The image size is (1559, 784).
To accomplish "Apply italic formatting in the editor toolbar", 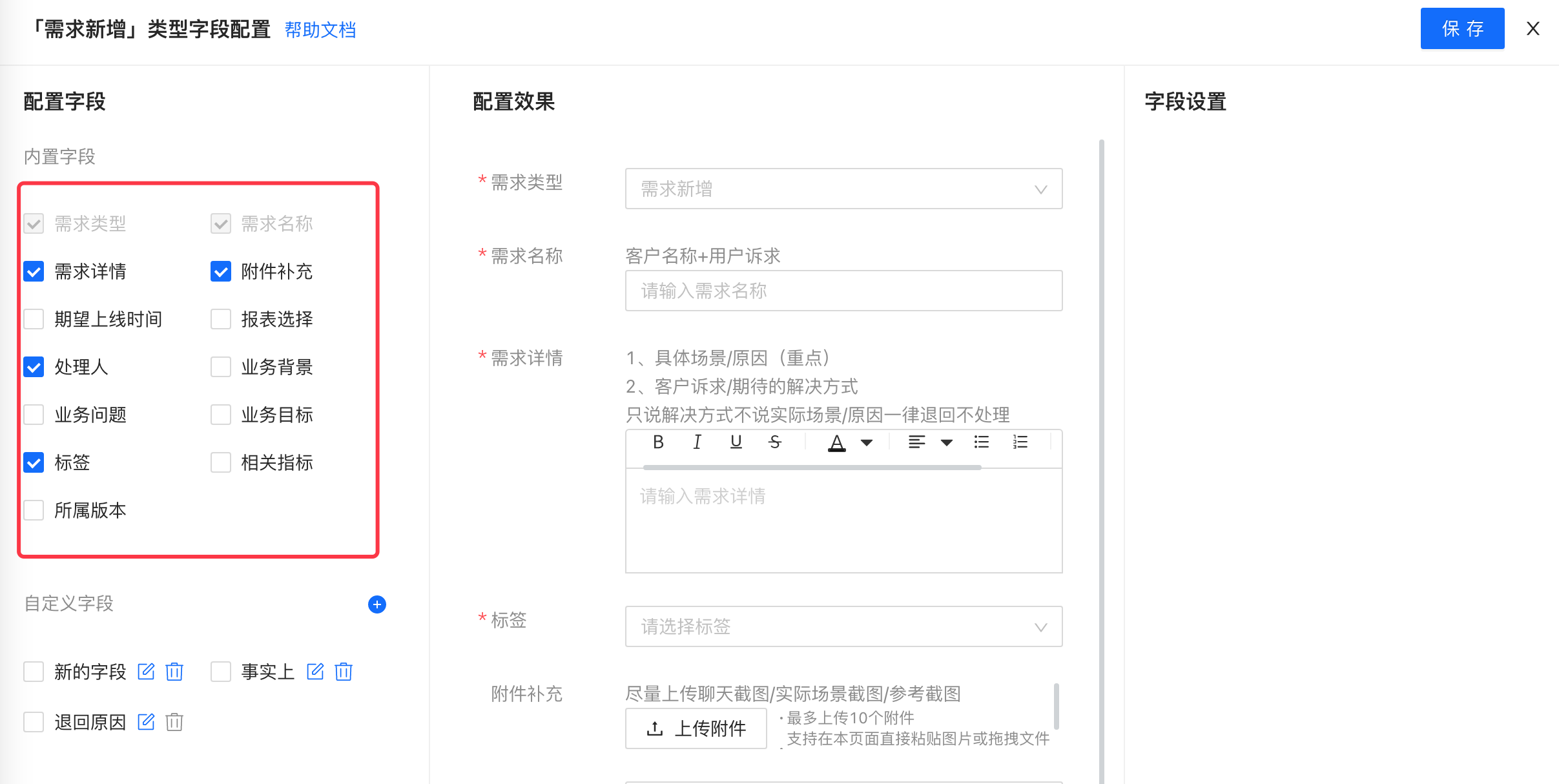I will click(697, 442).
